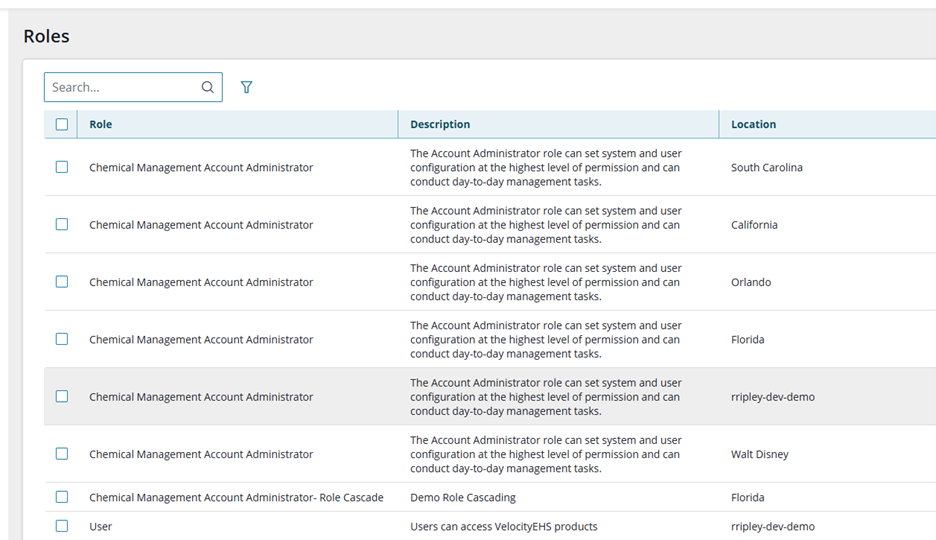Viewport: 936px width, 540px height.
Task: Open the User role entry
Action: pyautogui.click(x=100, y=526)
